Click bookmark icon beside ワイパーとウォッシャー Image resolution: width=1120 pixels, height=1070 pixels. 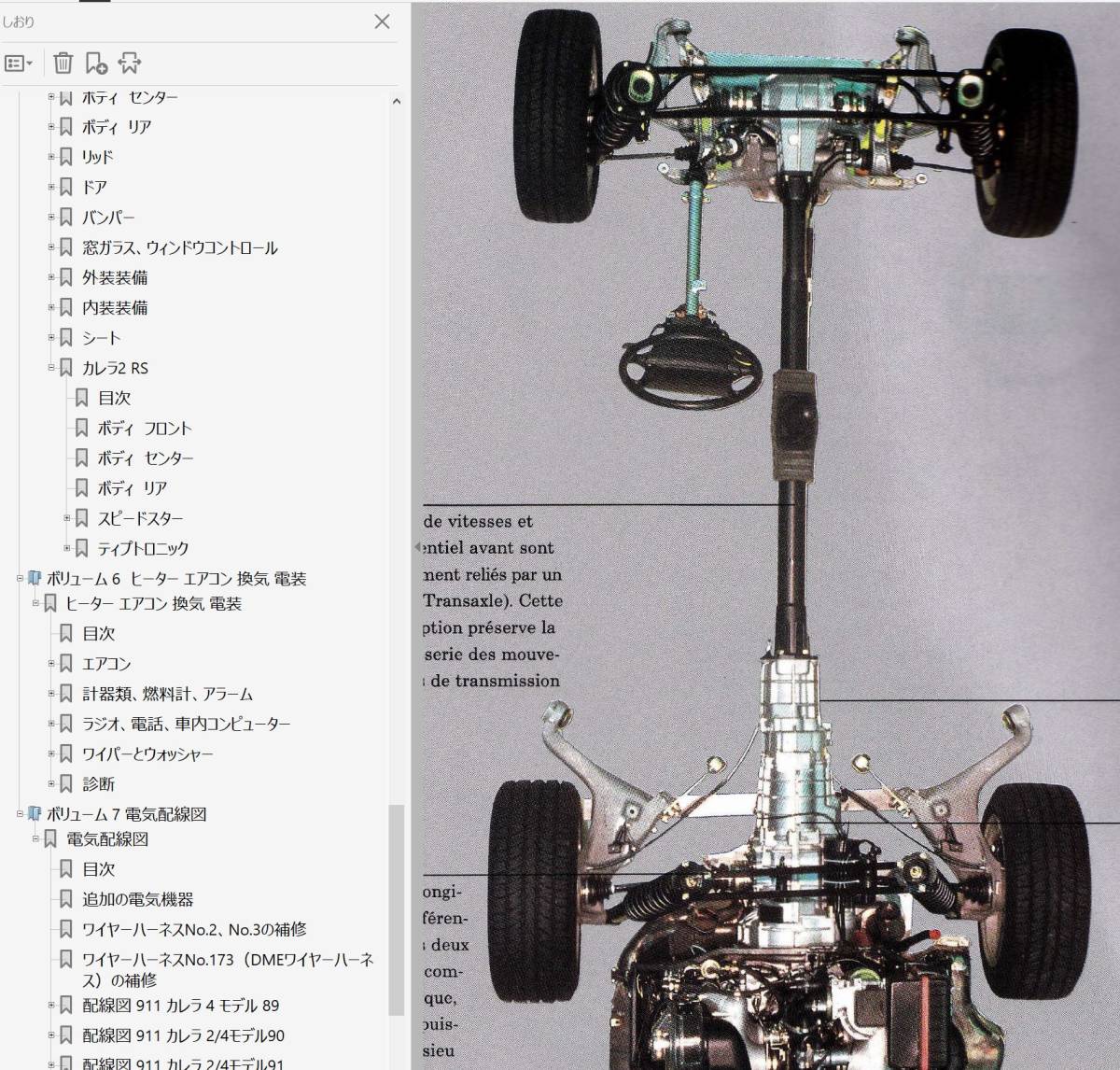click(66, 753)
